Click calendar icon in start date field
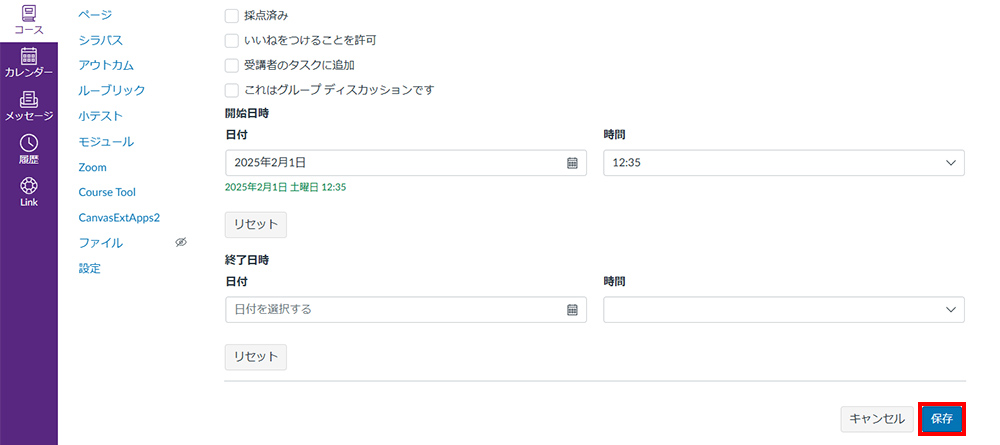 coord(572,163)
